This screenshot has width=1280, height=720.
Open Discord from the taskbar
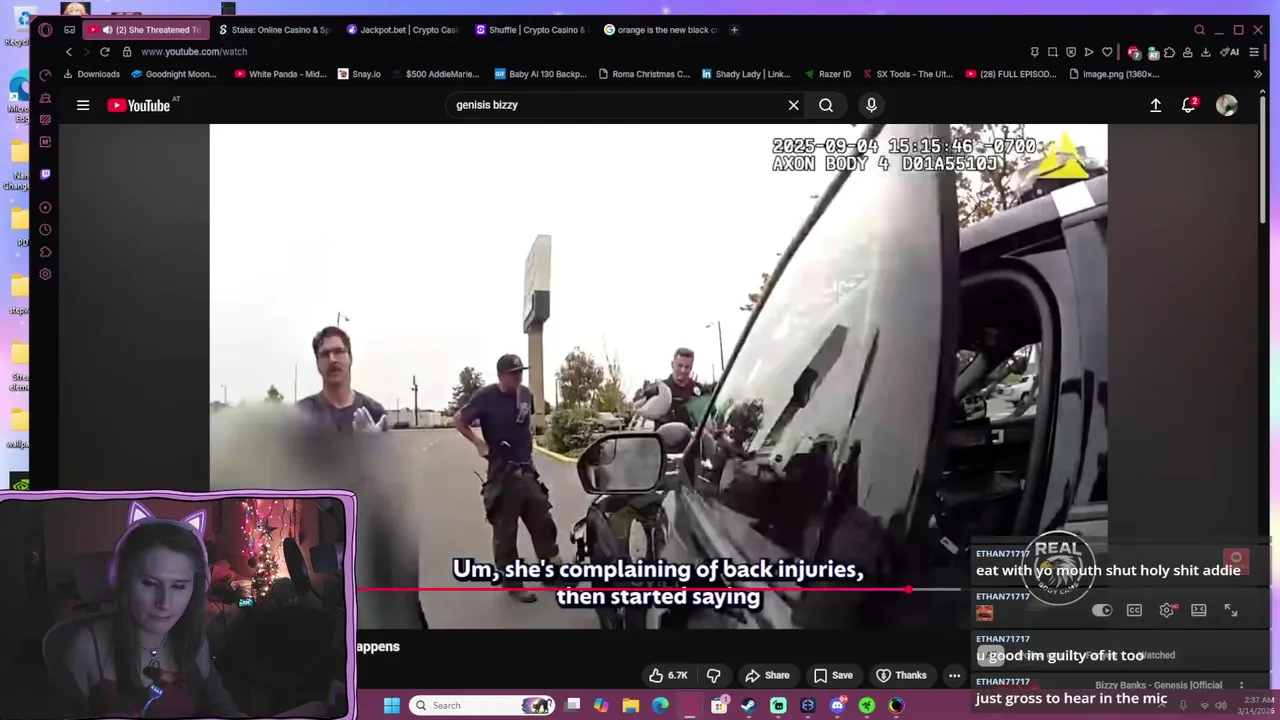[x=838, y=706]
